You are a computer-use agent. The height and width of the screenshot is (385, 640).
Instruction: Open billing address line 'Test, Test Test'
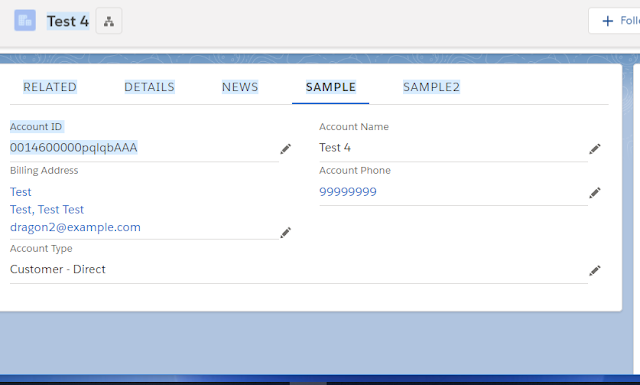pyautogui.click(x=47, y=209)
